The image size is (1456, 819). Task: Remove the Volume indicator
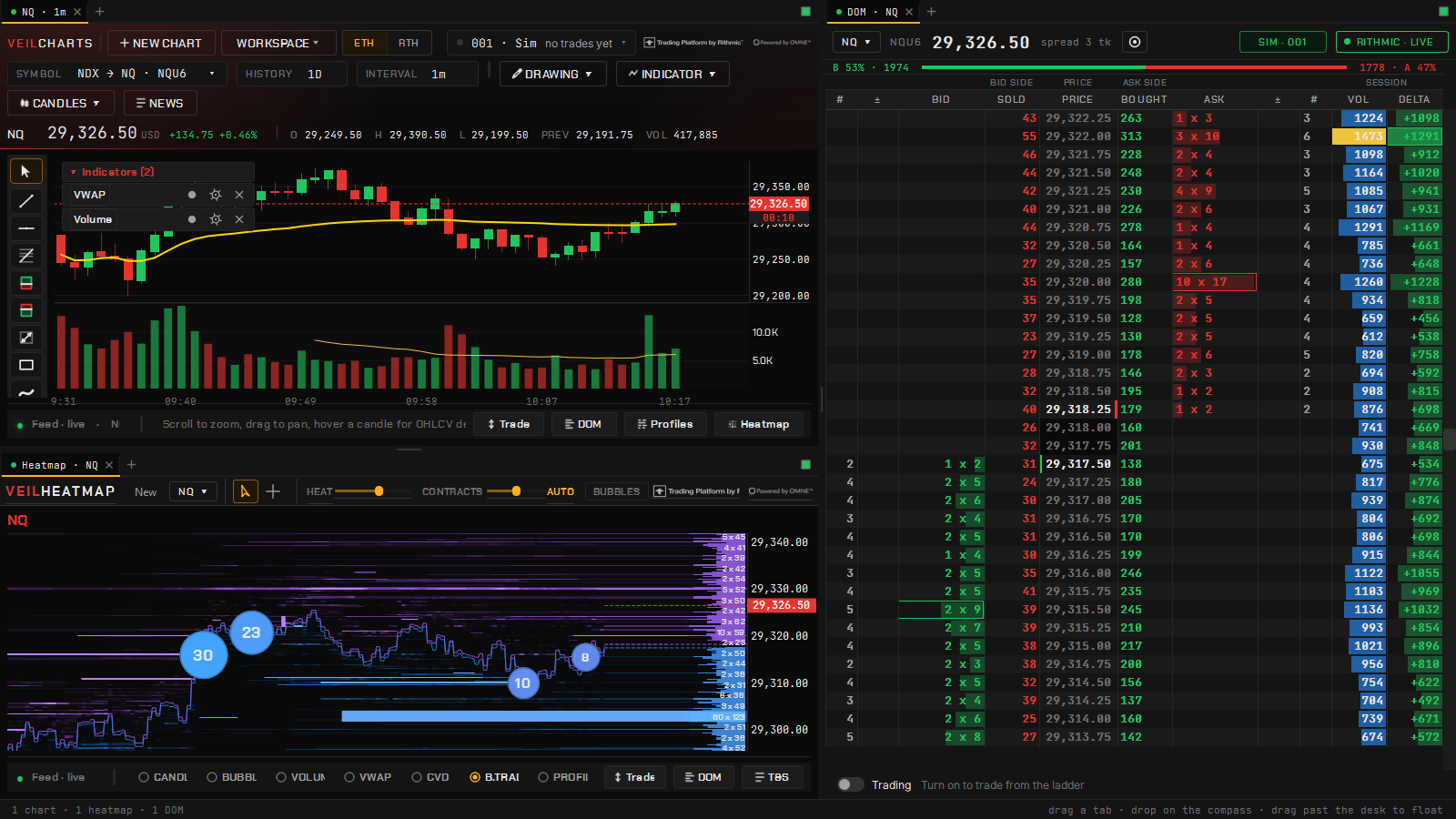(239, 219)
